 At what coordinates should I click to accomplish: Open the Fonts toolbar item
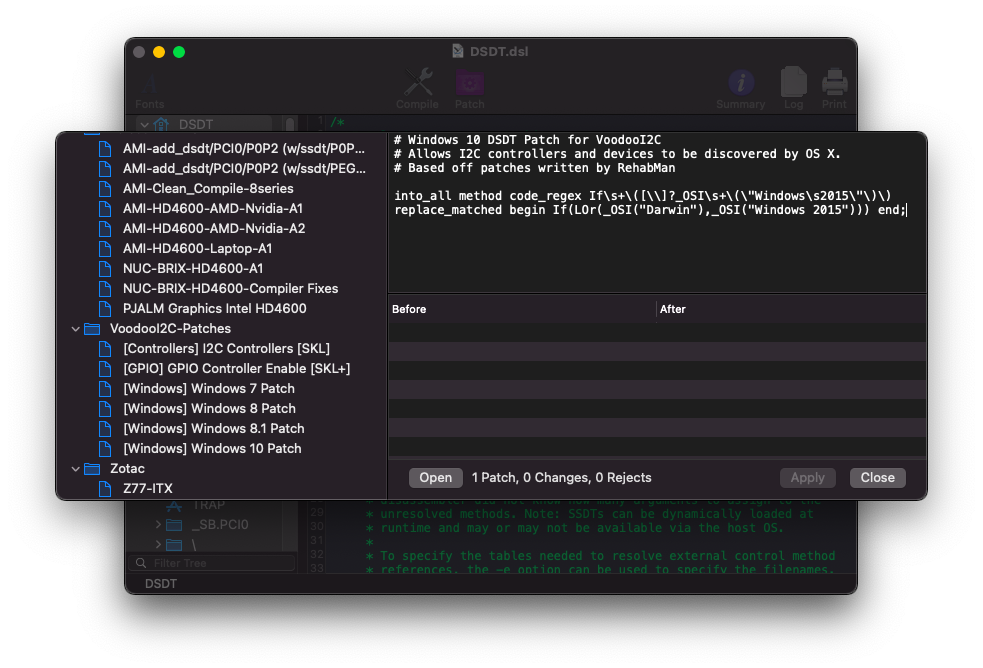coord(150,88)
